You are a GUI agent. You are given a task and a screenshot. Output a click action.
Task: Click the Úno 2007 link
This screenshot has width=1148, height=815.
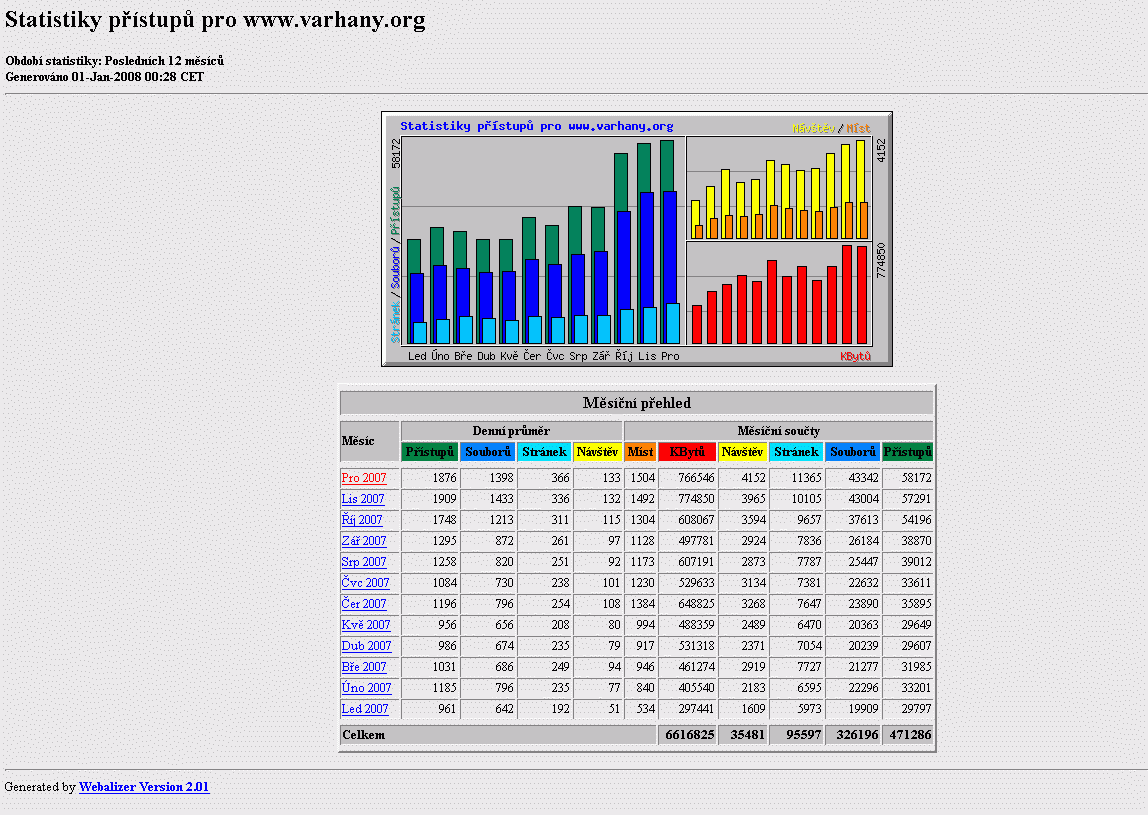366,688
